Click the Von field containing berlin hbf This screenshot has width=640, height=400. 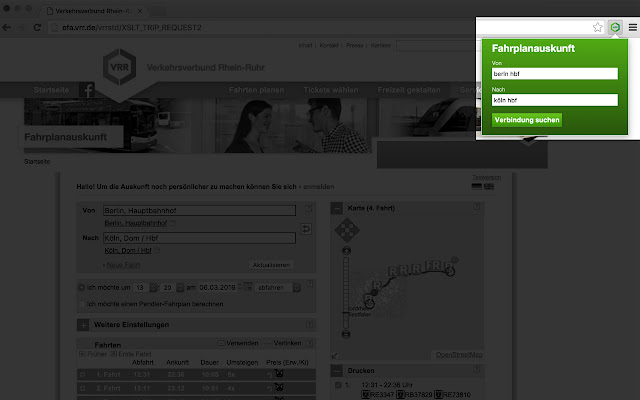click(x=554, y=73)
